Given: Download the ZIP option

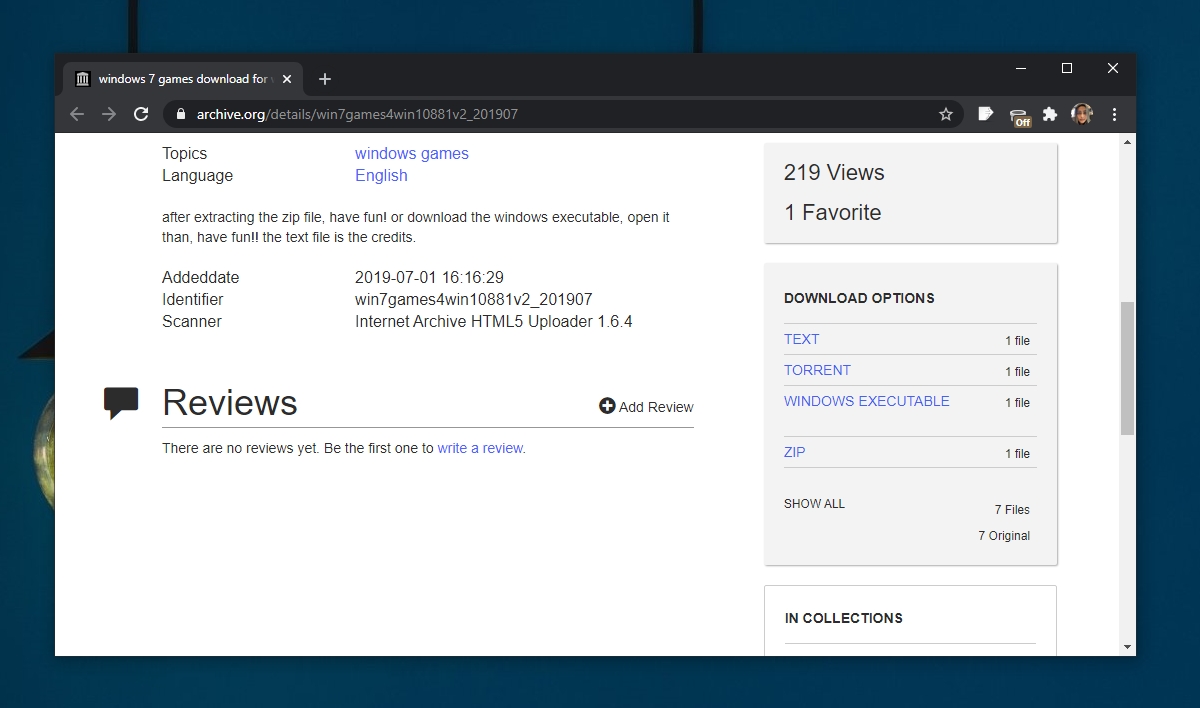Looking at the screenshot, I should (x=794, y=452).
